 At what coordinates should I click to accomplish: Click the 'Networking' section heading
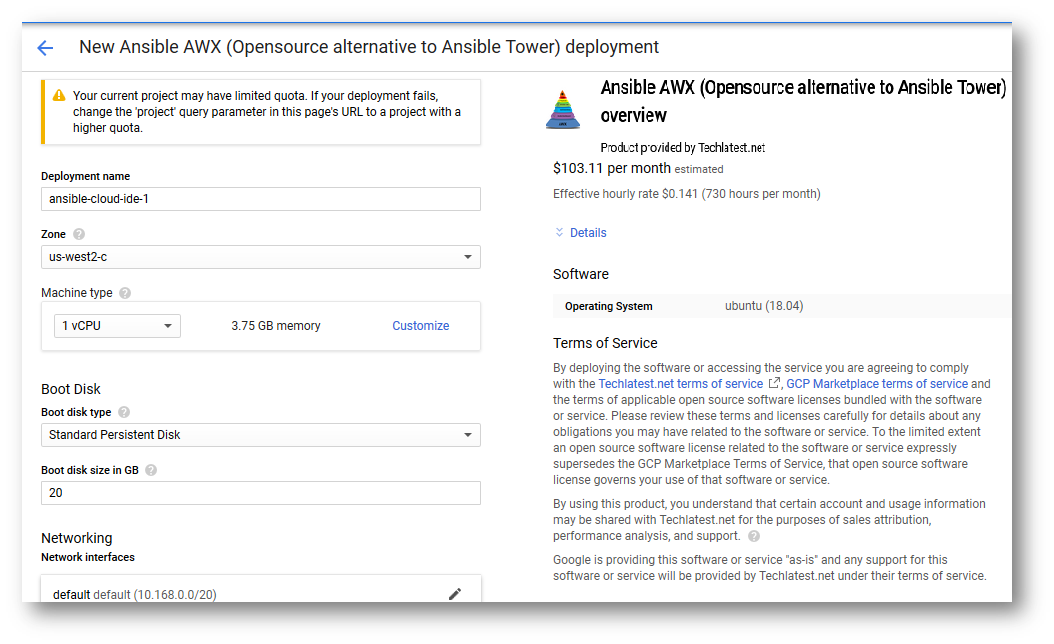coord(77,538)
